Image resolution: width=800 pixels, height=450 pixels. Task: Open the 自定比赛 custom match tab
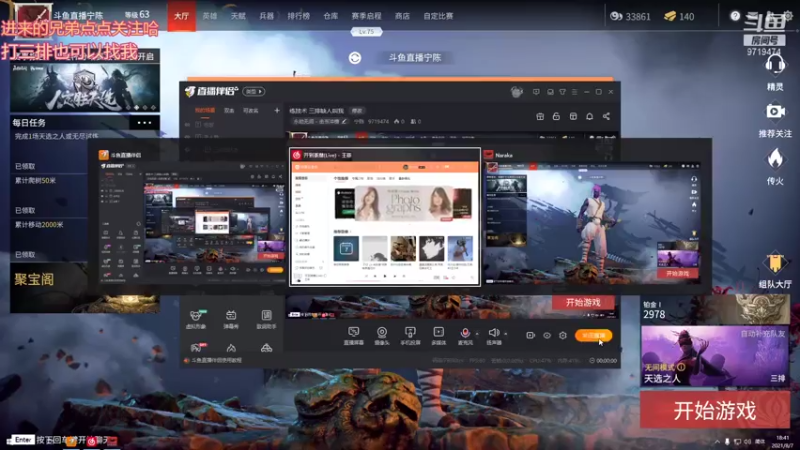(438, 16)
